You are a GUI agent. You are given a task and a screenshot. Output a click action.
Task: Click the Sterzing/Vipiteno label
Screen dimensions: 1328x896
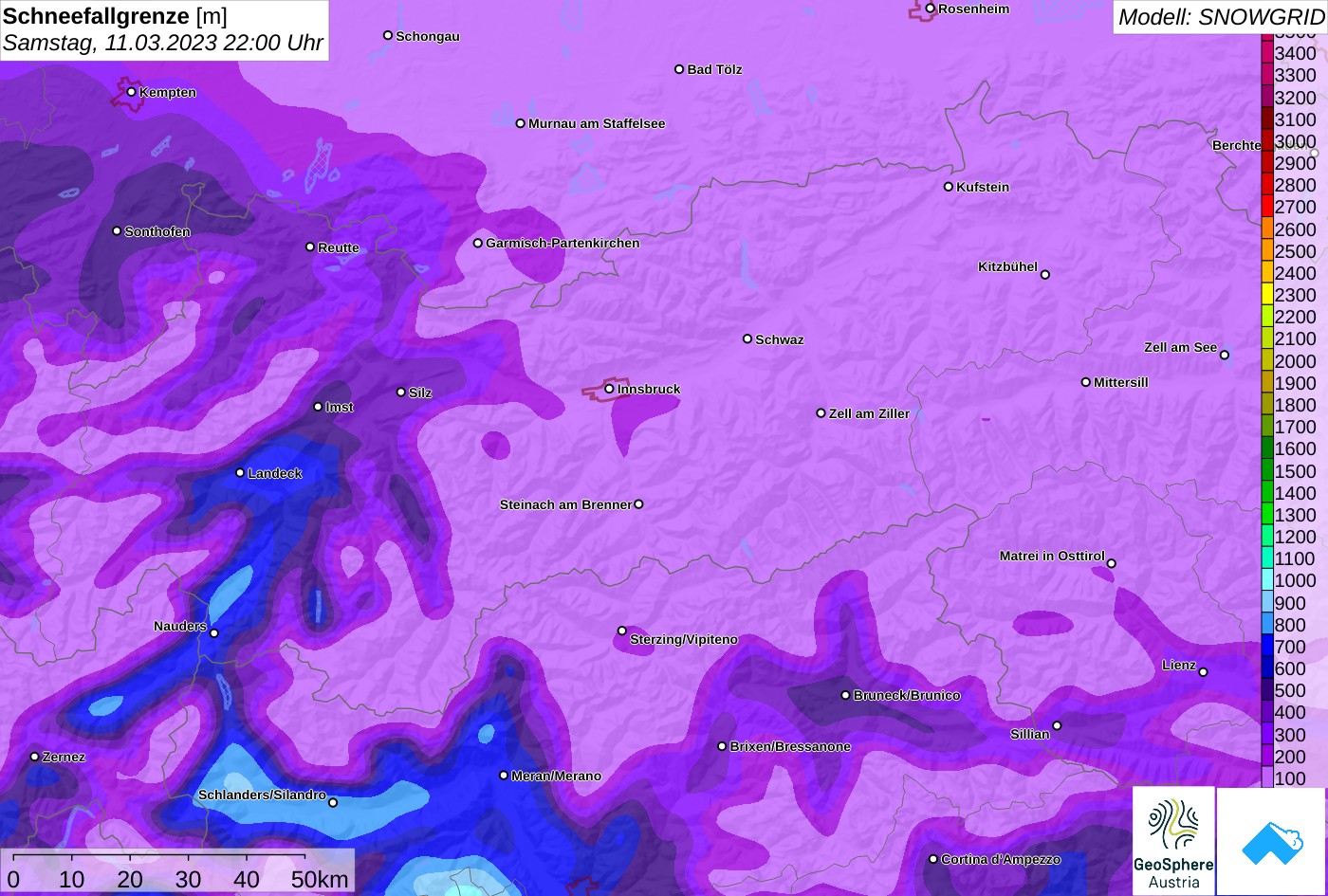pos(684,639)
